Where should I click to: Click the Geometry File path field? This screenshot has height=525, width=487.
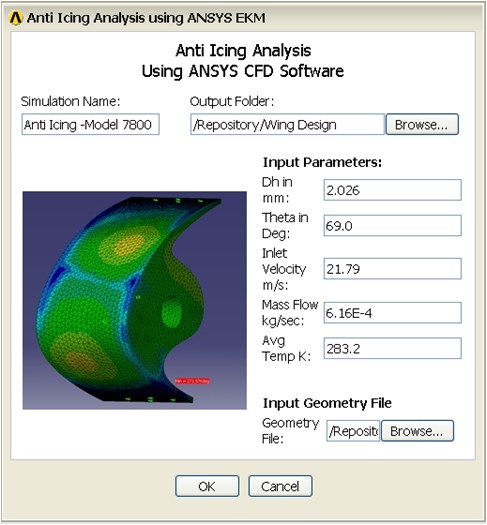tap(353, 431)
